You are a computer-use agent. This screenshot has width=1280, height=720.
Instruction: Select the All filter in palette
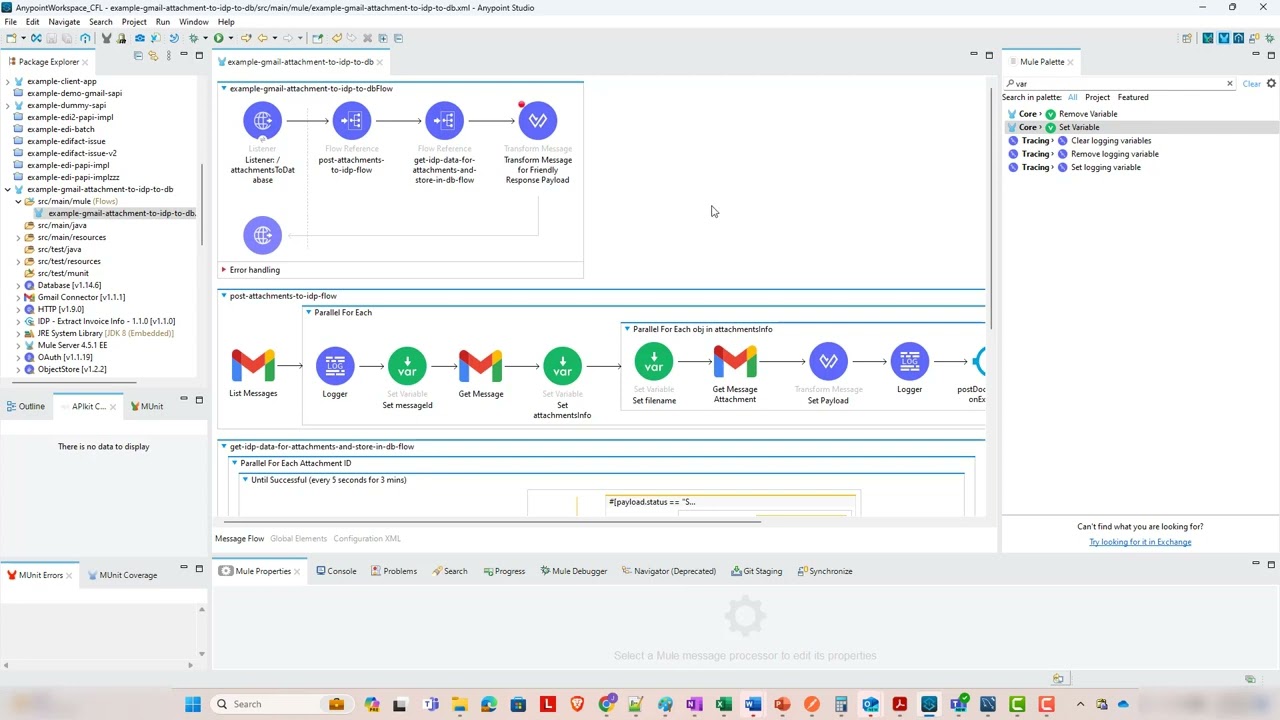coord(1072,98)
